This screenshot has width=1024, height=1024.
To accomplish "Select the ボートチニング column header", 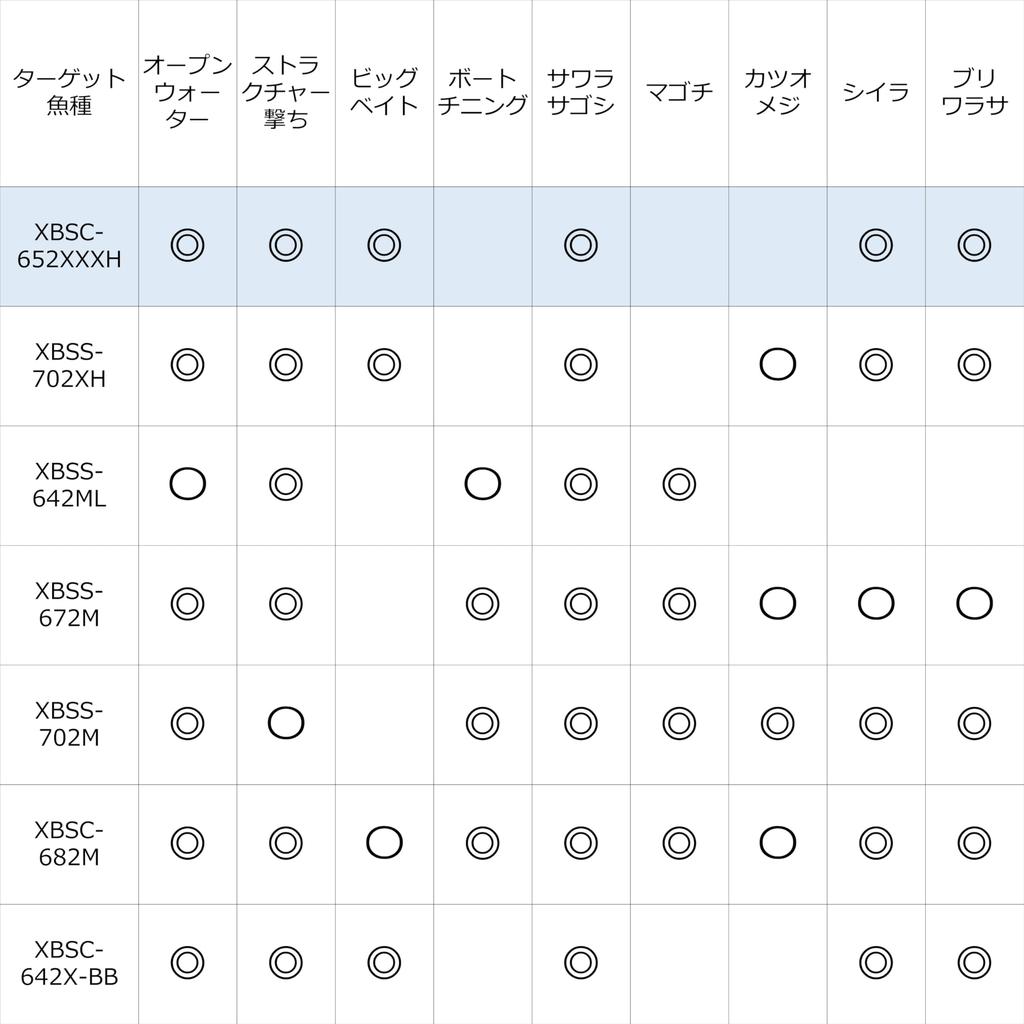I will click(x=483, y=93).
